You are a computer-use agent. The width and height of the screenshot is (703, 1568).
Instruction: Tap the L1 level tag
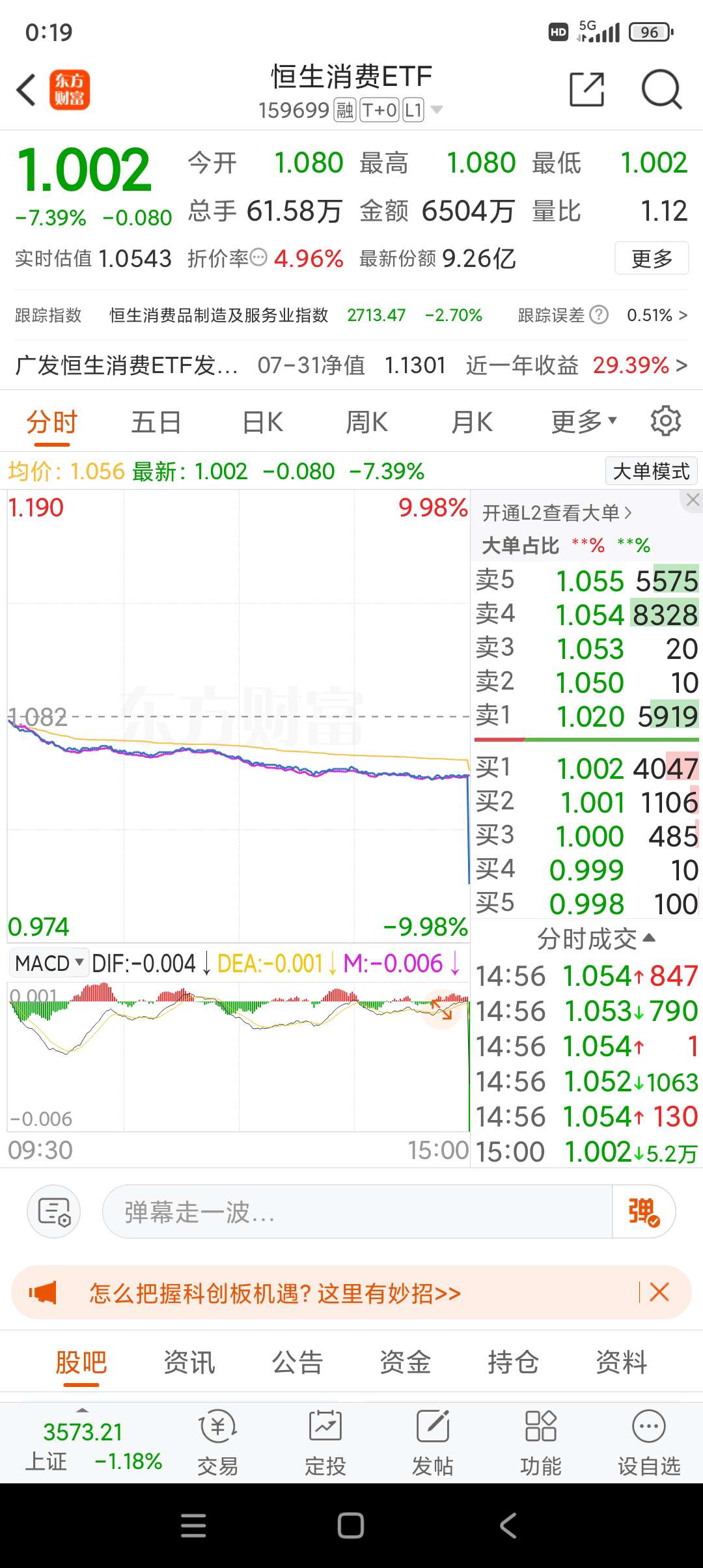413,110
